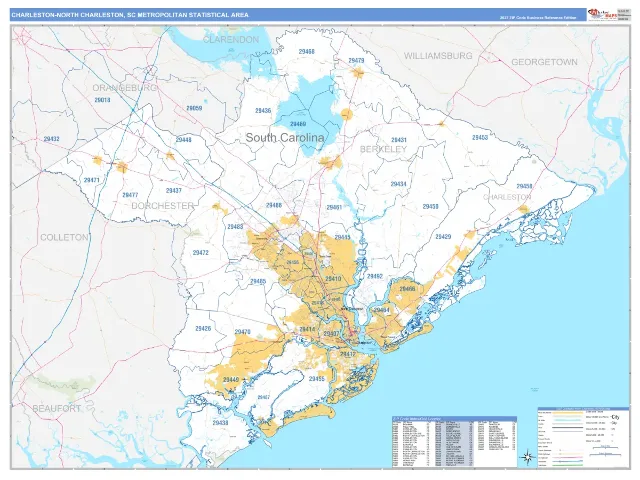The width and height of the screenshot is (640, 480).
Task: Click the publisher logo beside the title bar
Action: click(x=602, y=15)
